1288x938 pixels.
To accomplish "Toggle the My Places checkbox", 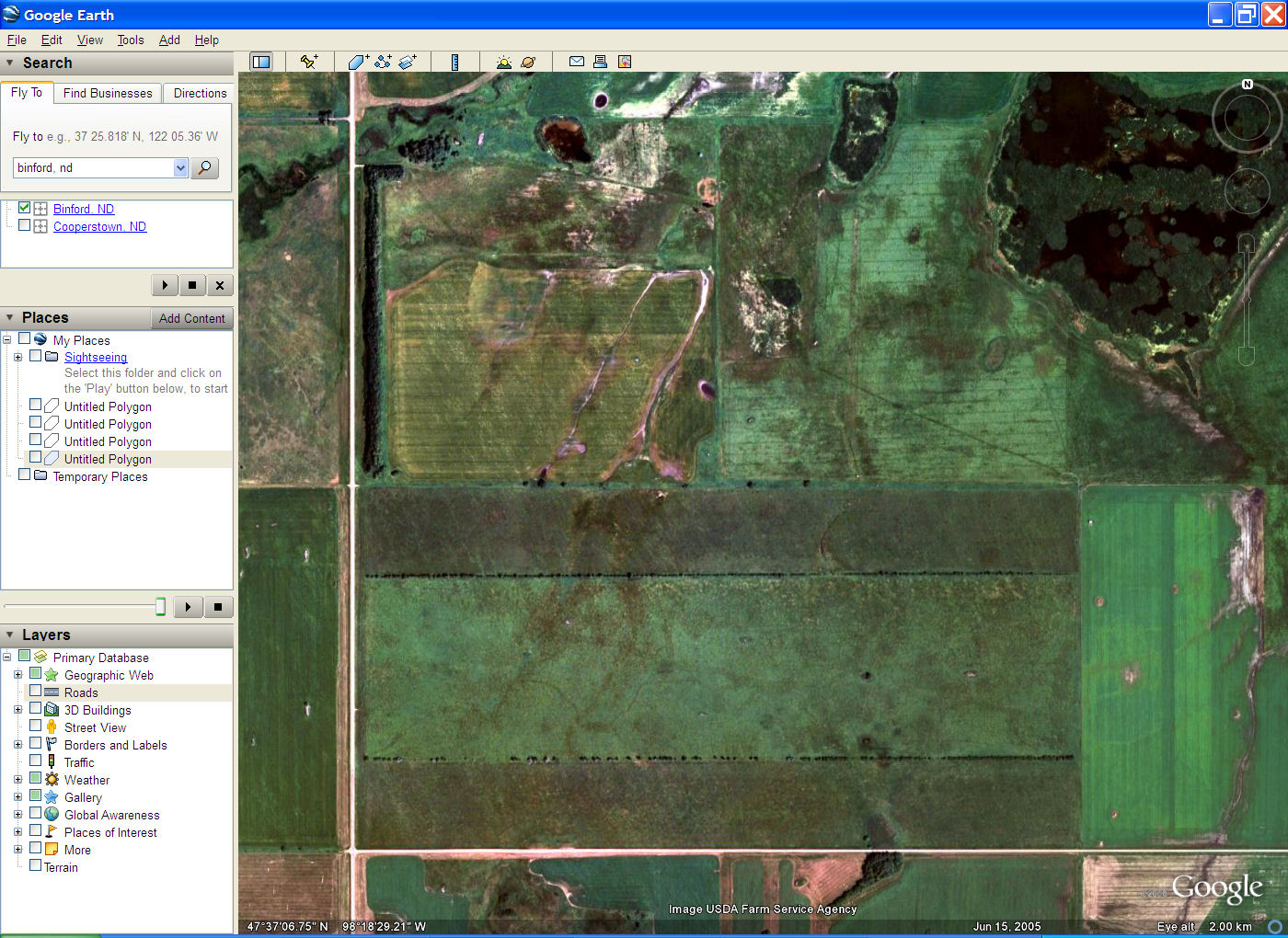I will tap(25, 339).
